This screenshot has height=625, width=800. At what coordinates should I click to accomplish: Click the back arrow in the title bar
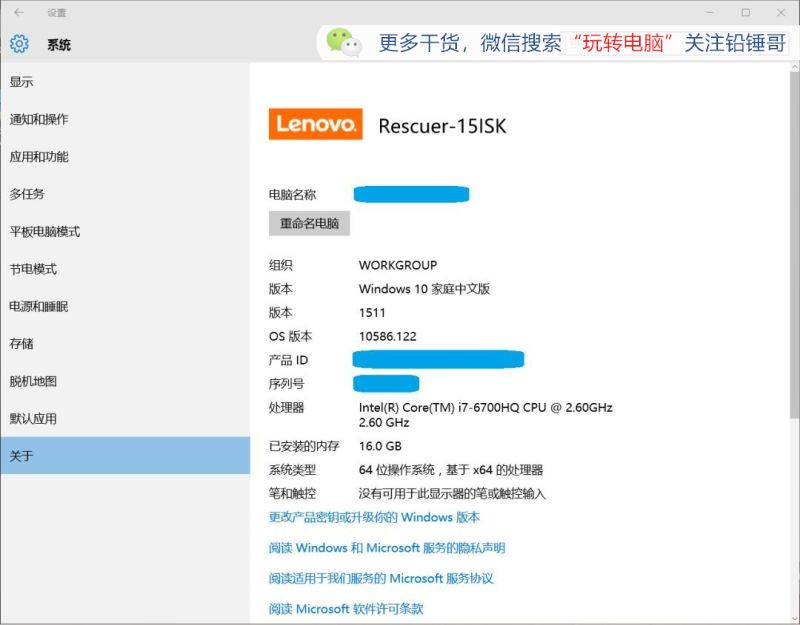pyautogui.click(x=19, y=13)
